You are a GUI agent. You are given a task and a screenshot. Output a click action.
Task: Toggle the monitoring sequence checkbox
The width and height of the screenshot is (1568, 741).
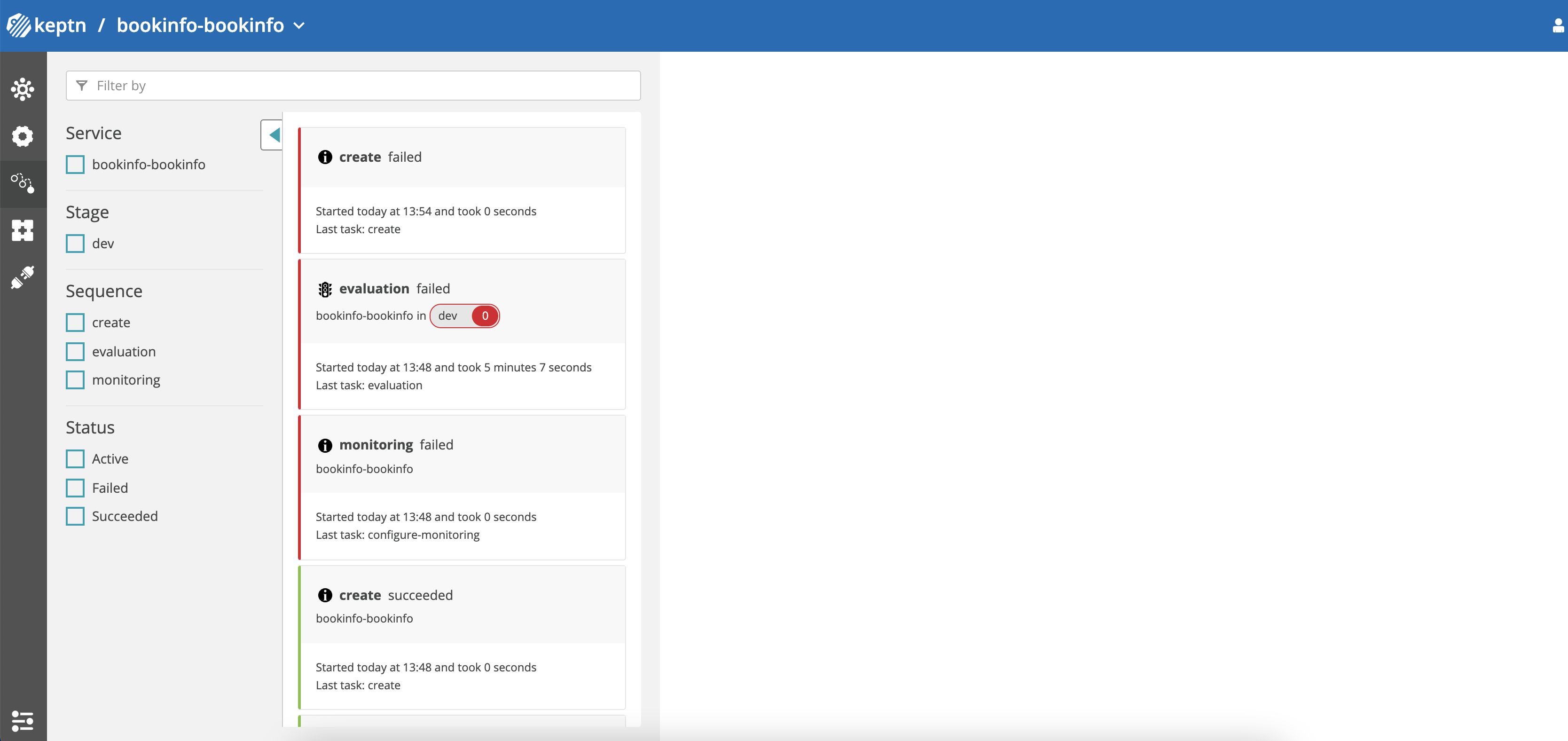76,380
